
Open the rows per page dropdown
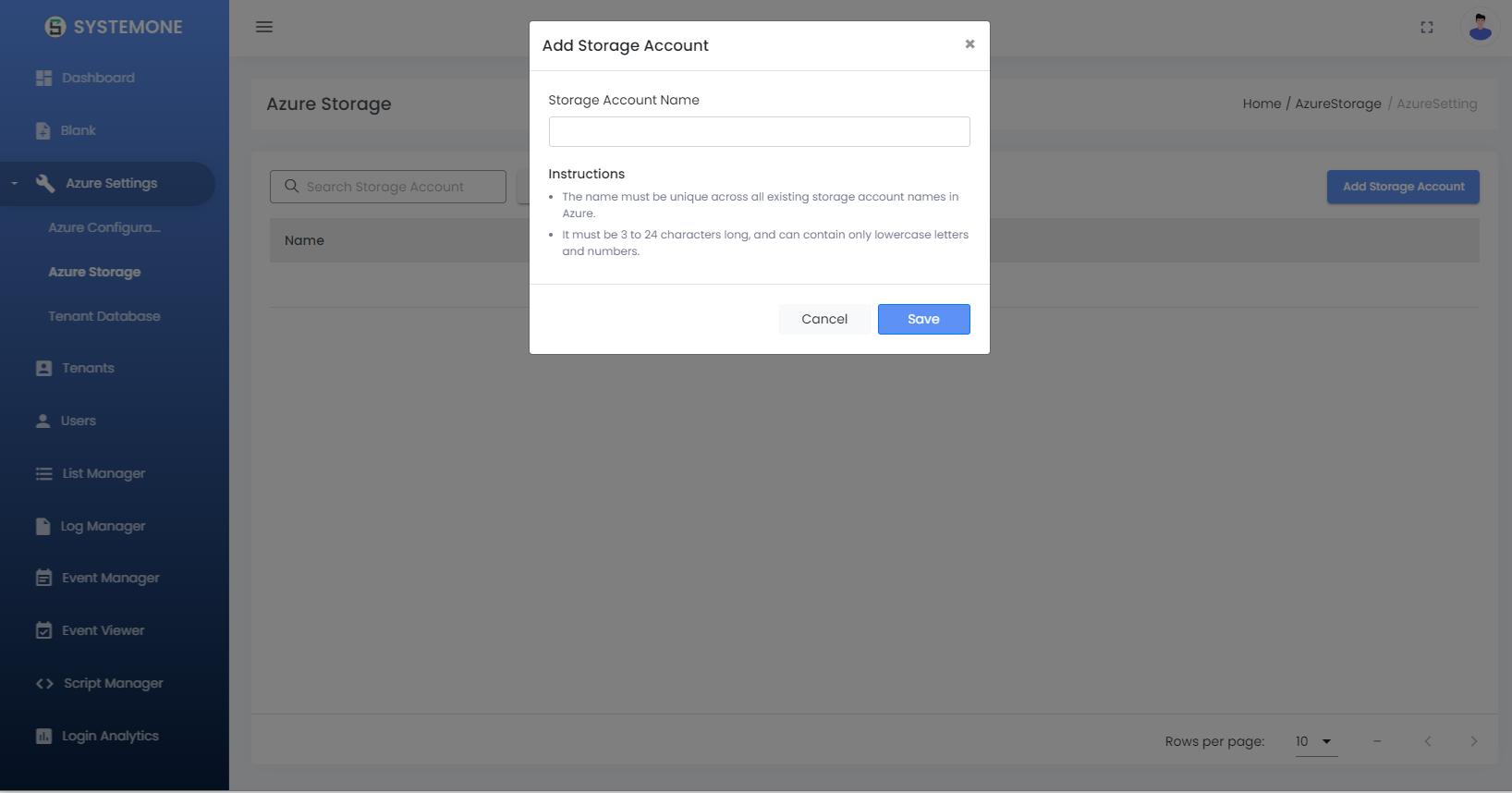pyautogui.click(x=1316, y=741)
